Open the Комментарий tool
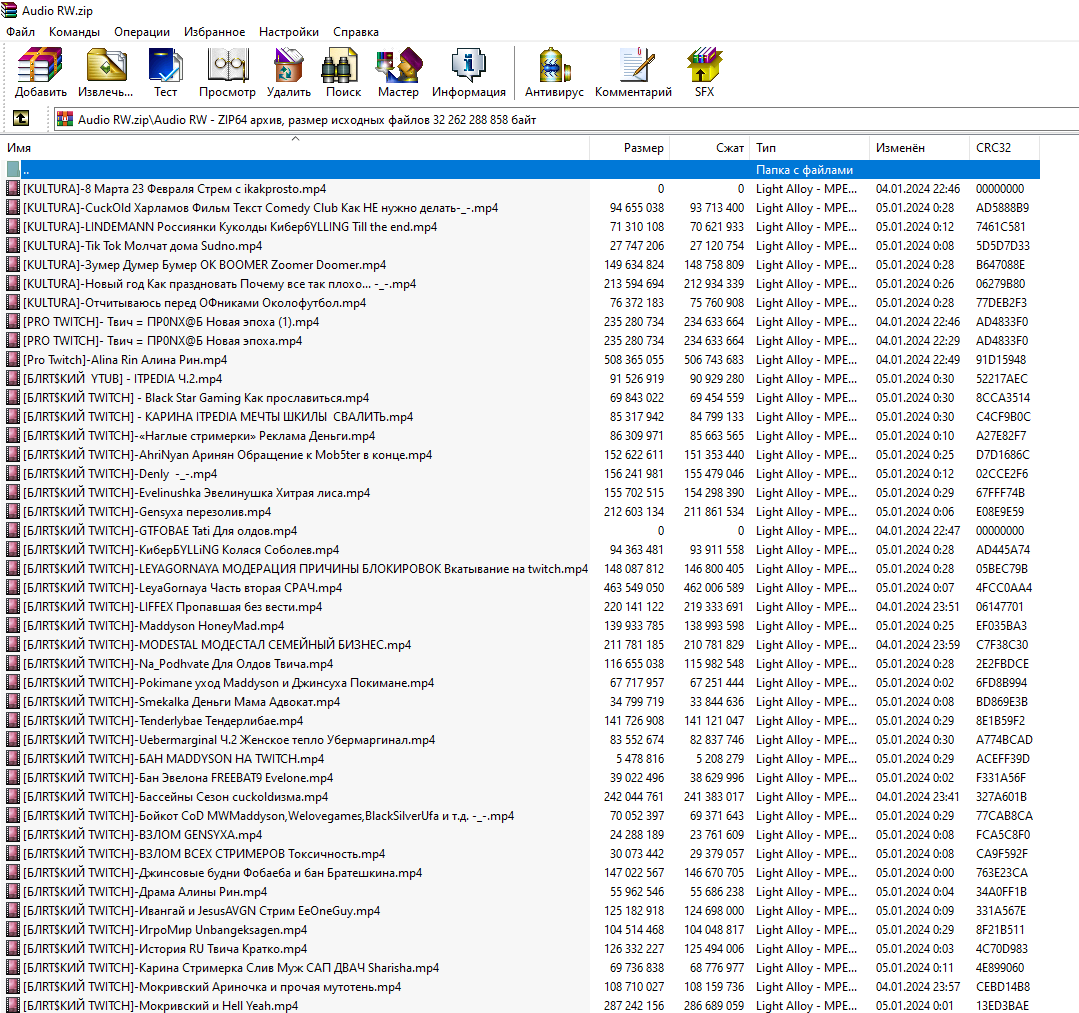1079x1013 pixels. point(633,72)
